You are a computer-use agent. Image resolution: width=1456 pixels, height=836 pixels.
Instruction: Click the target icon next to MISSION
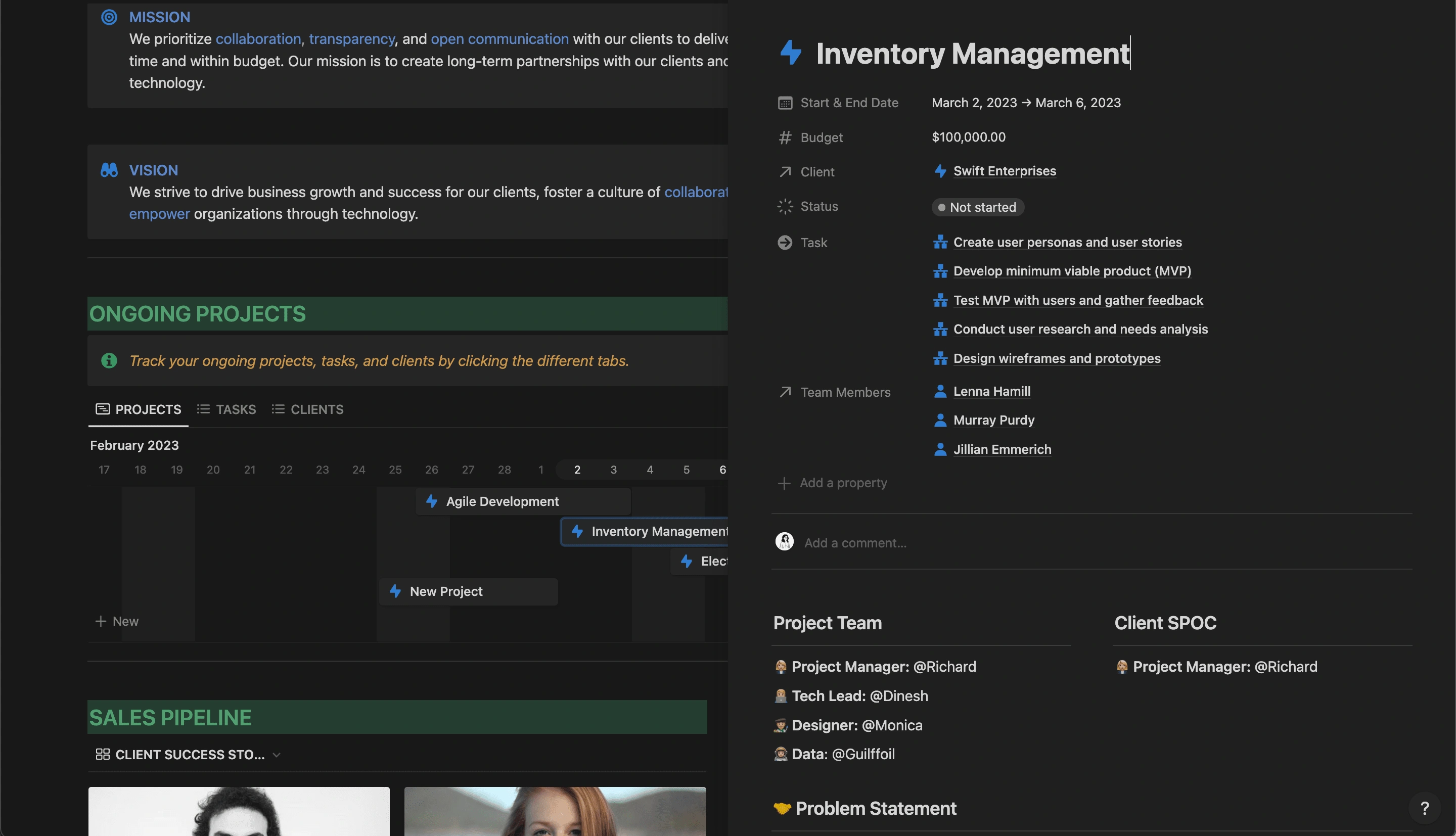point(109,17)
